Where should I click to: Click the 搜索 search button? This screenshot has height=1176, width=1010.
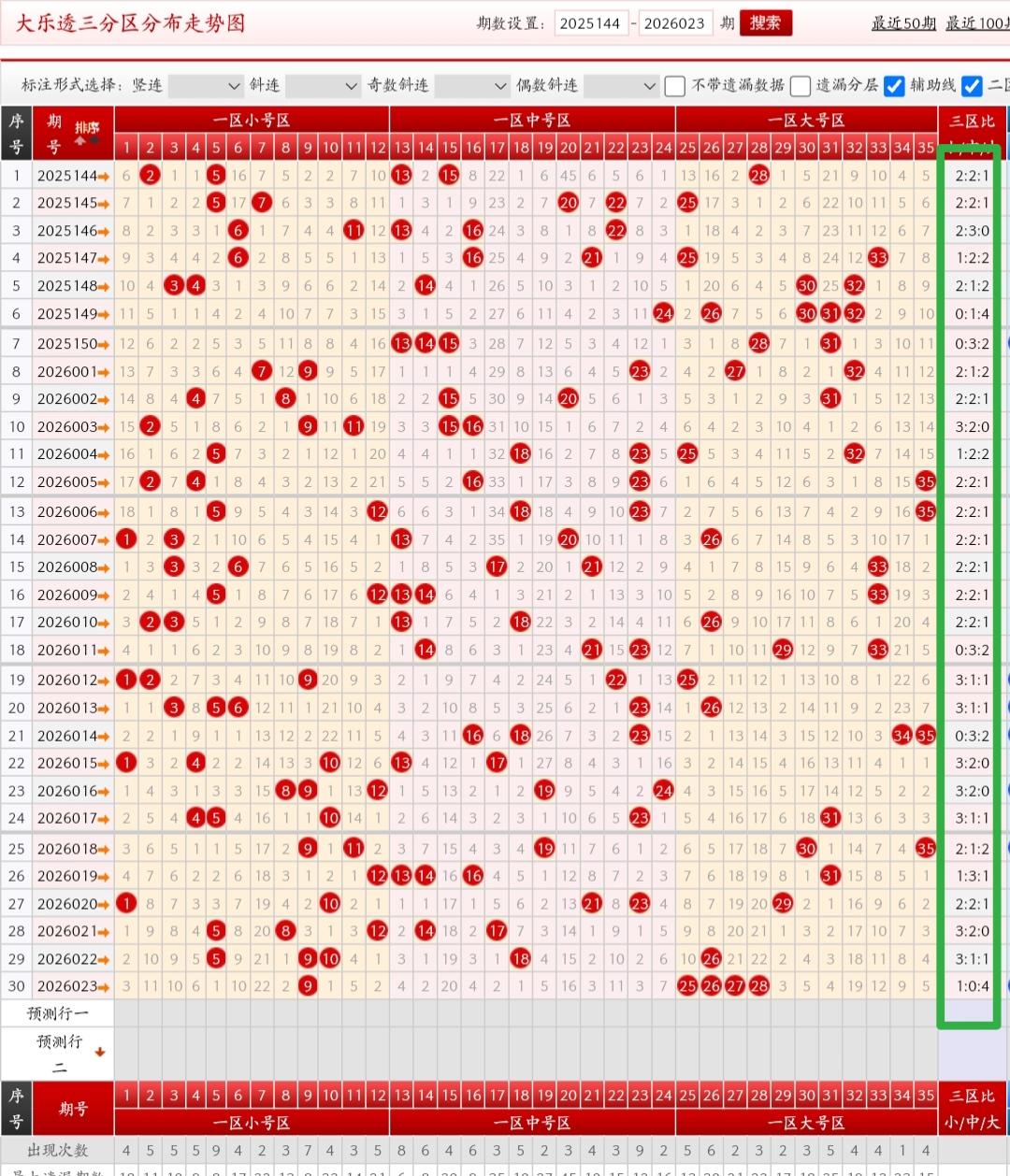[x=766, y=23]
